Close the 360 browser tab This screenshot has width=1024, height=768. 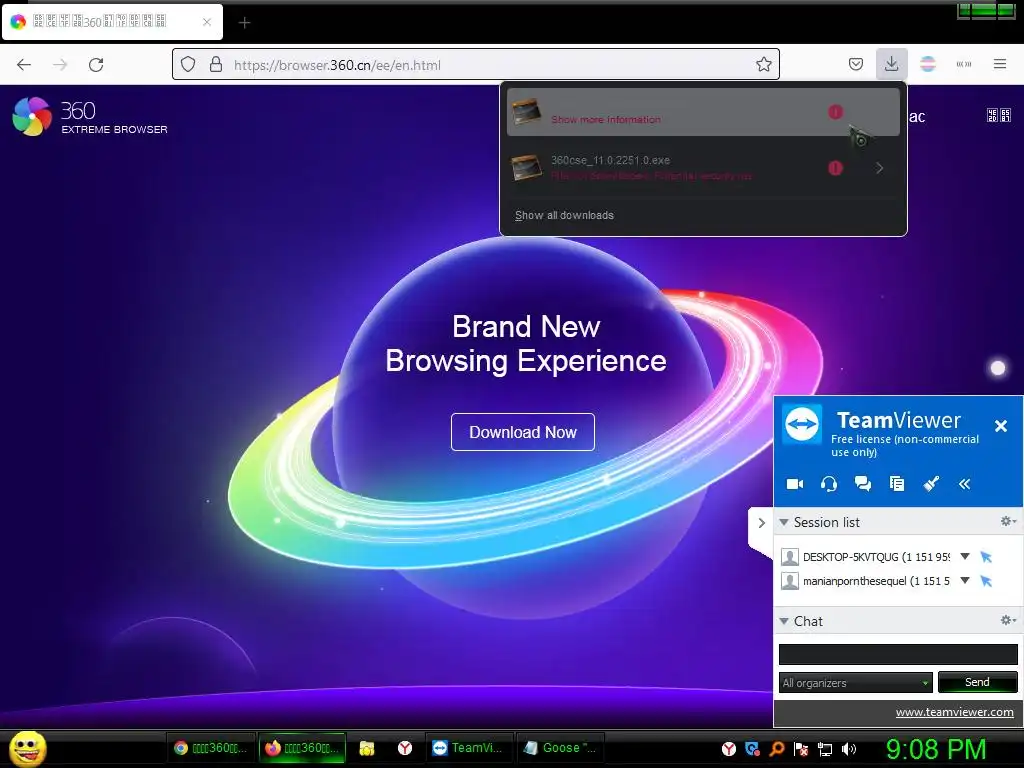coord(207,22)
